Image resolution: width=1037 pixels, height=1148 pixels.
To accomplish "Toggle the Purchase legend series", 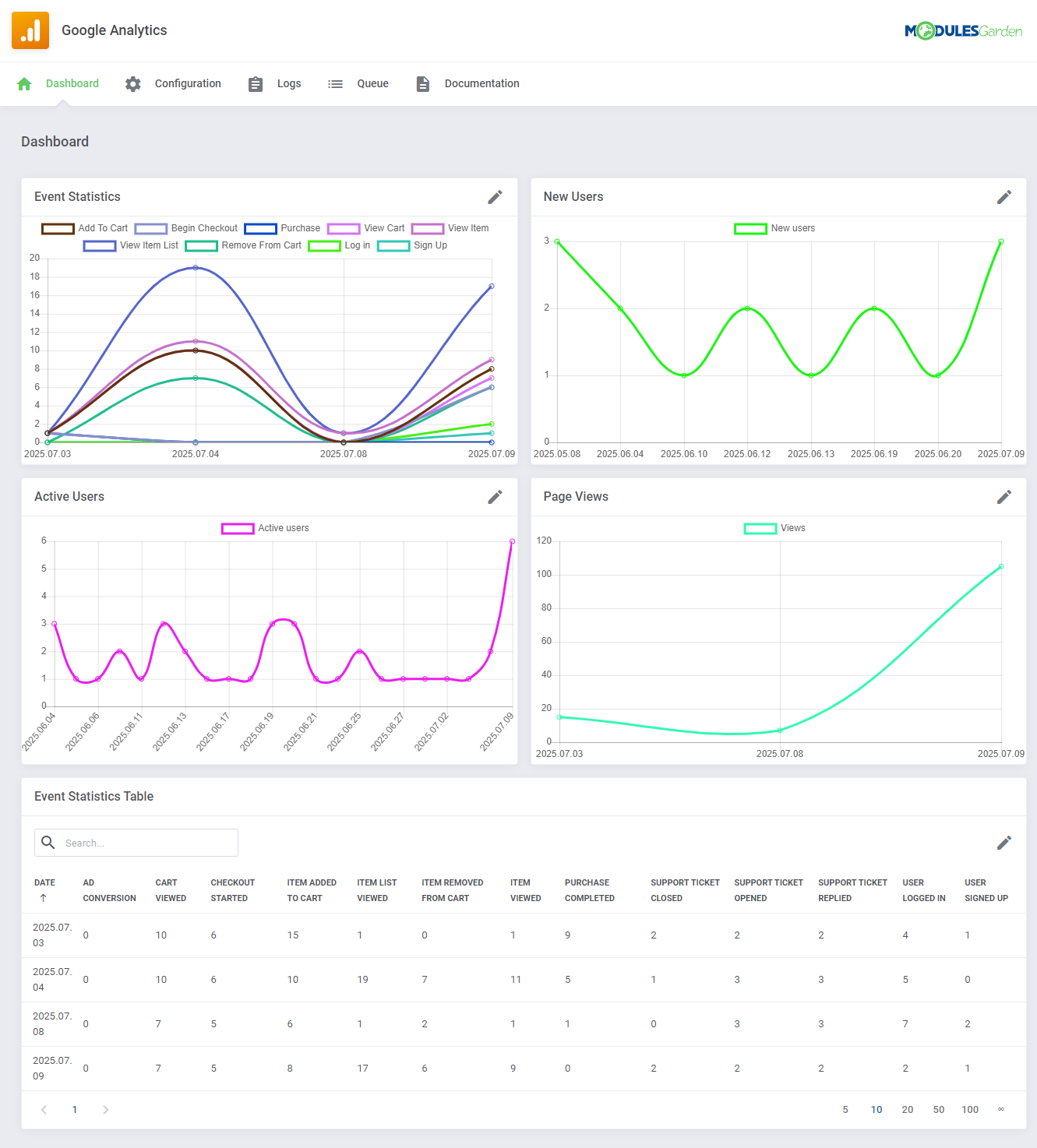I will pyautogui.click(x=282, y=228).
